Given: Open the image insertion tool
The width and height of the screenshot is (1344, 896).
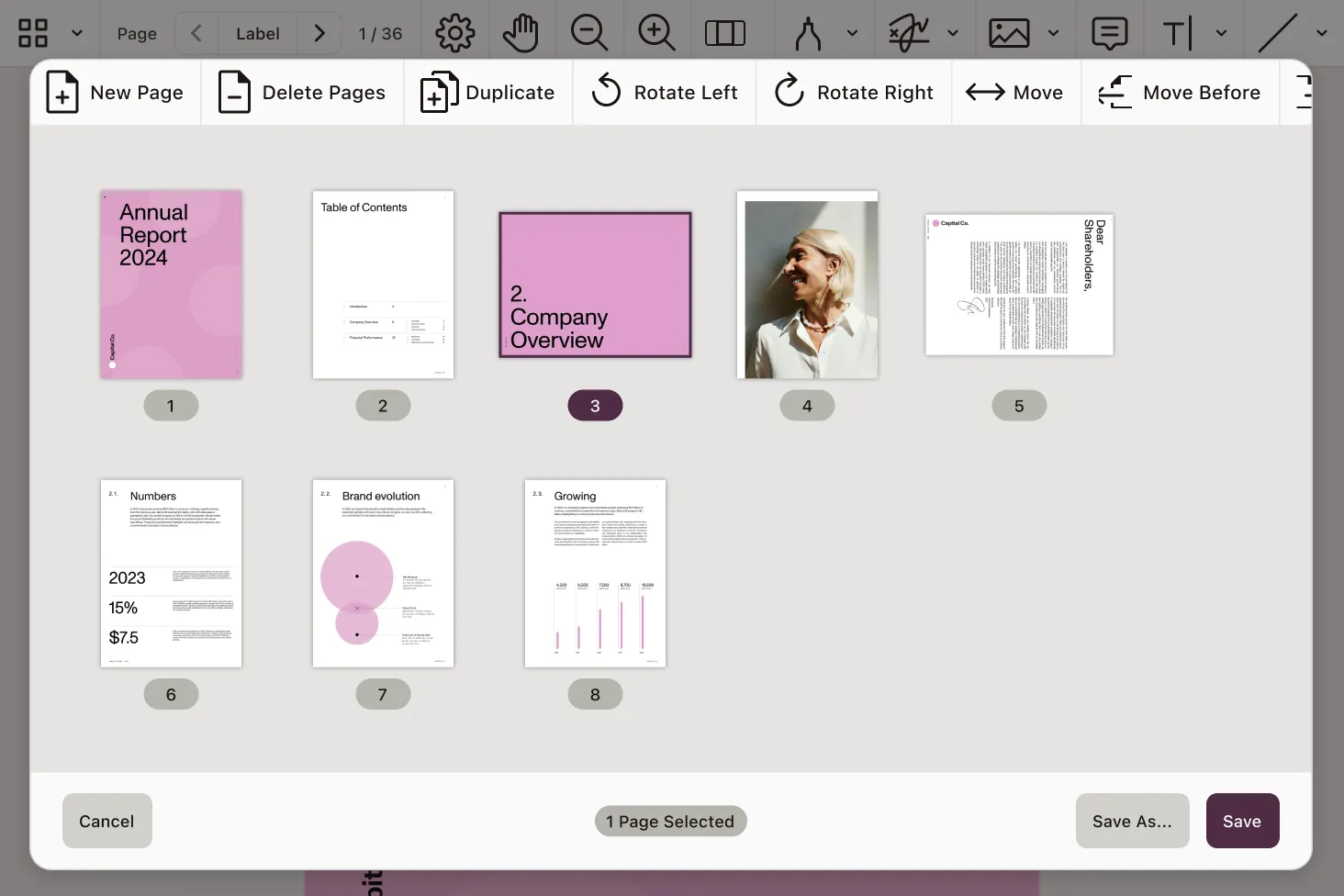Looking at the screenshot, I should 1008,32.
